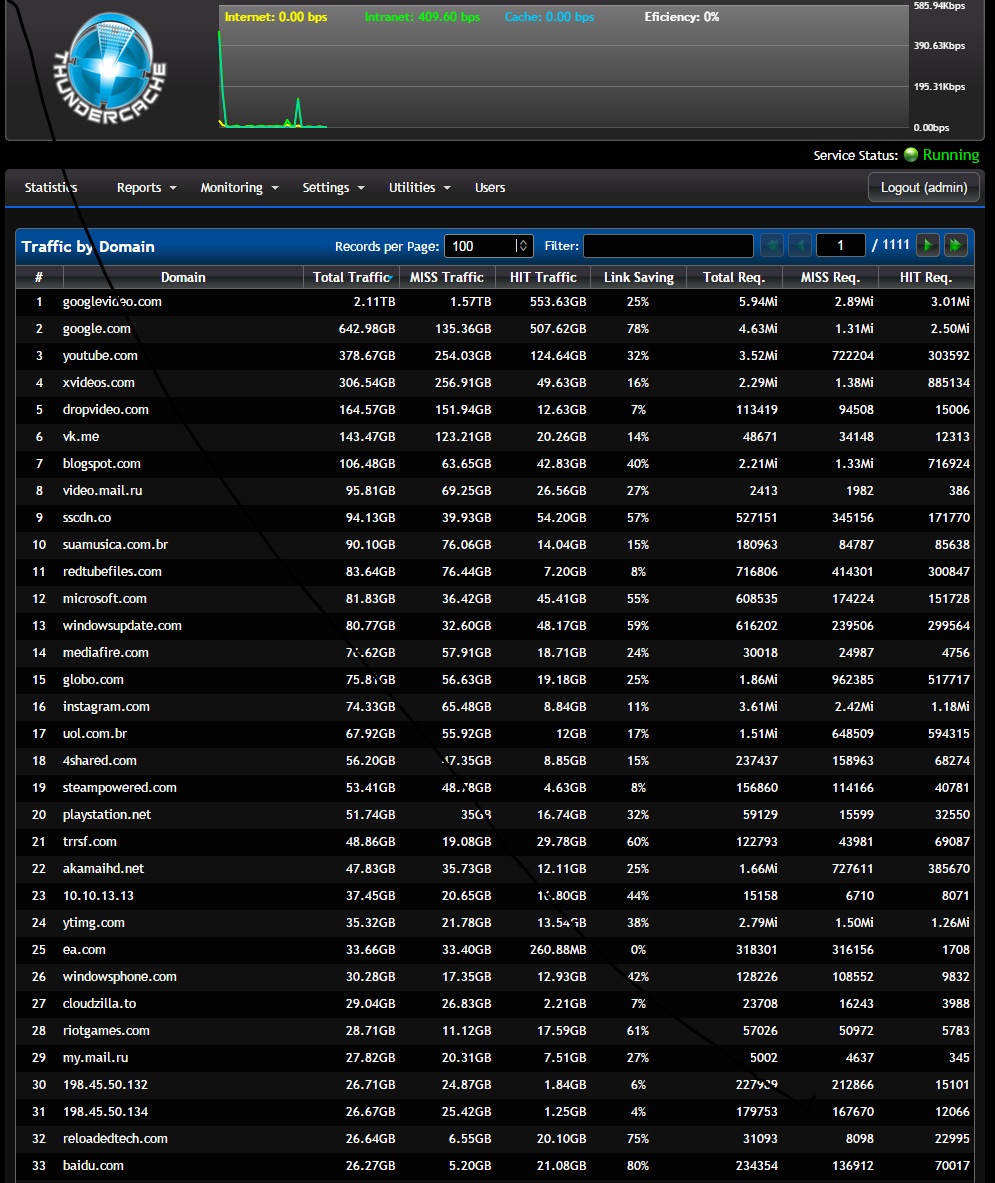
Task: Expand the Utilities dropdown menu
Action: coord(419,188)
